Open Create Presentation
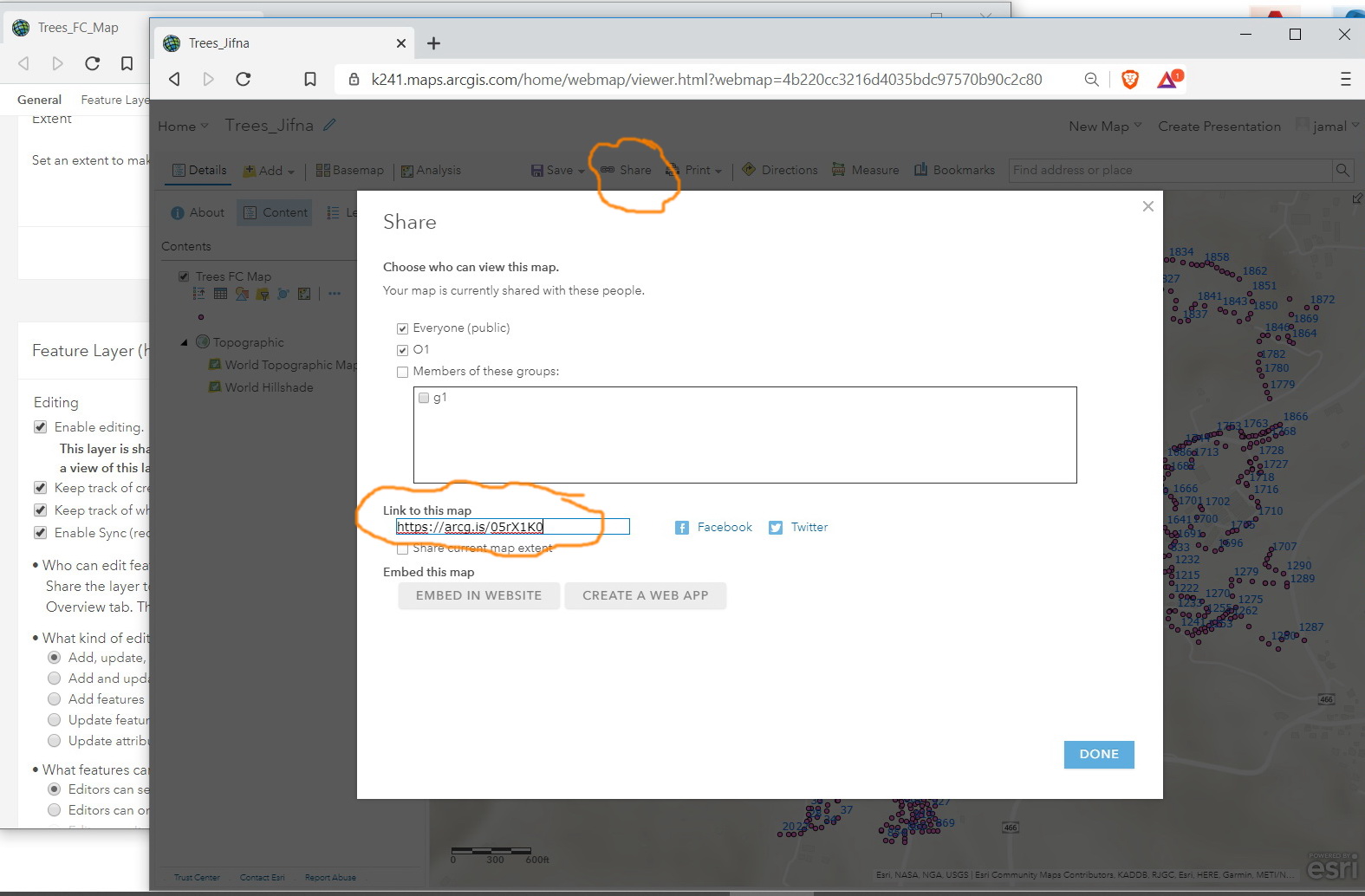1365x896 pixels. pos(1219,127)
